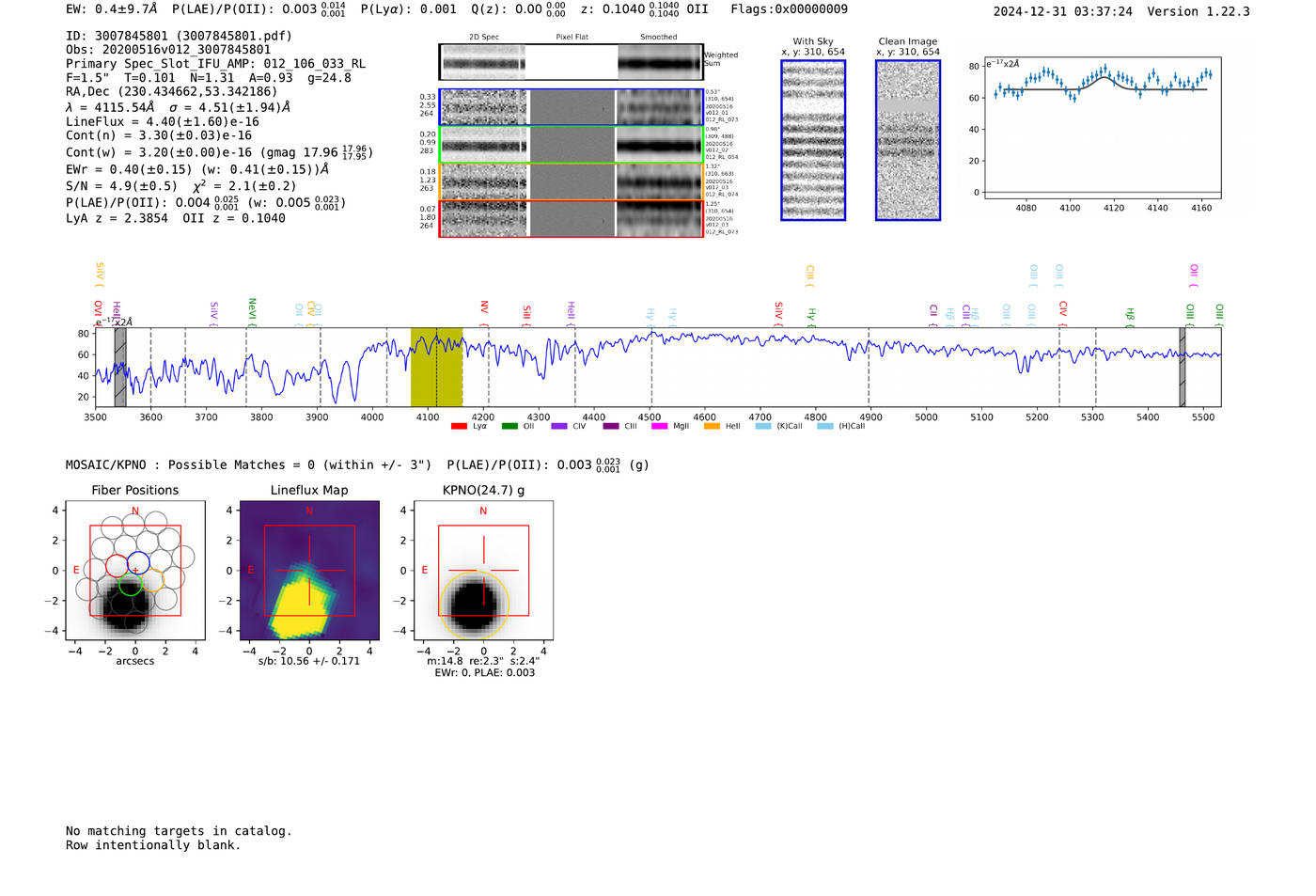Select the green-bordered 2D spectrum row
Image resolution: width=1316 pixels, height=896 pixels.
pos(571,145)
